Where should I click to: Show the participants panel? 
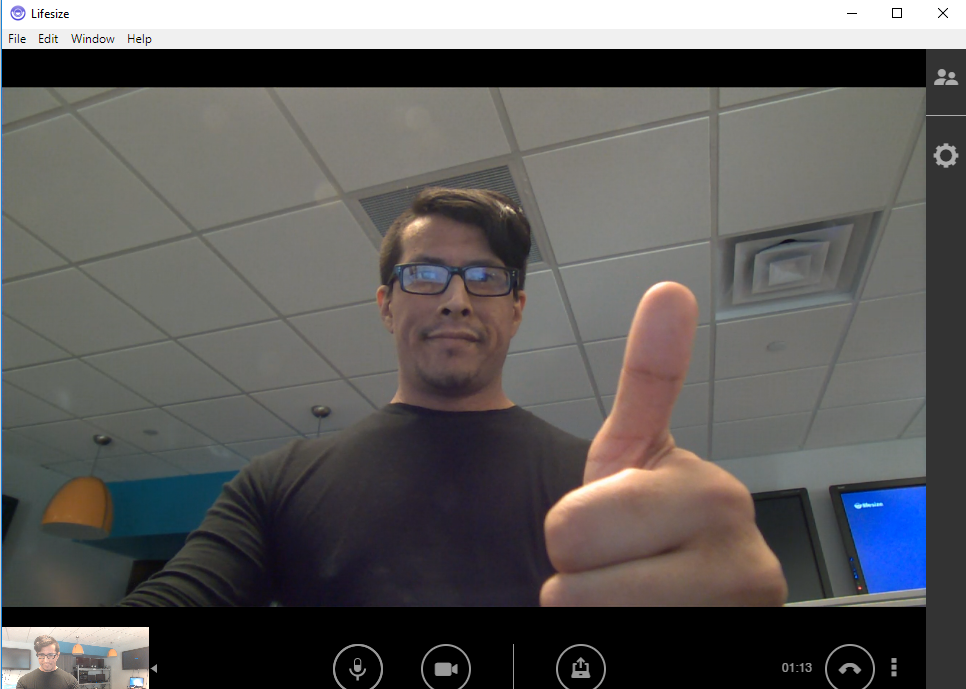pos(945,76)
